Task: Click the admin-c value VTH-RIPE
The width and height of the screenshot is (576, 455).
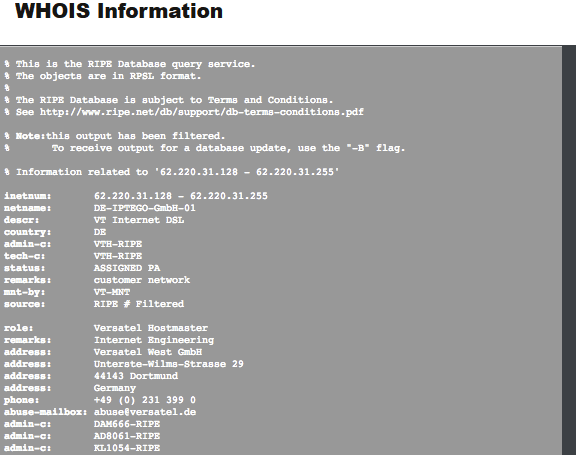Action: 118,244
